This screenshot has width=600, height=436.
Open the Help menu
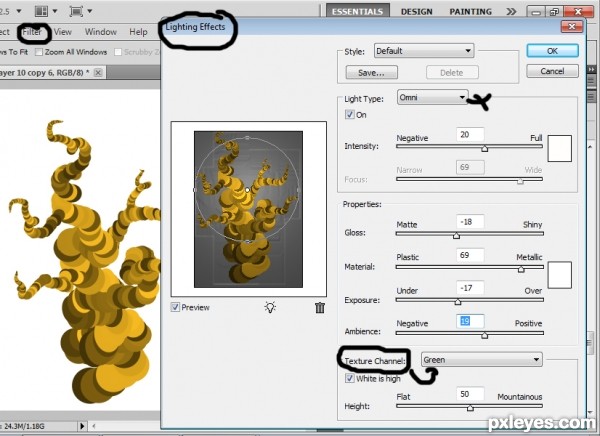coord(138,32)
